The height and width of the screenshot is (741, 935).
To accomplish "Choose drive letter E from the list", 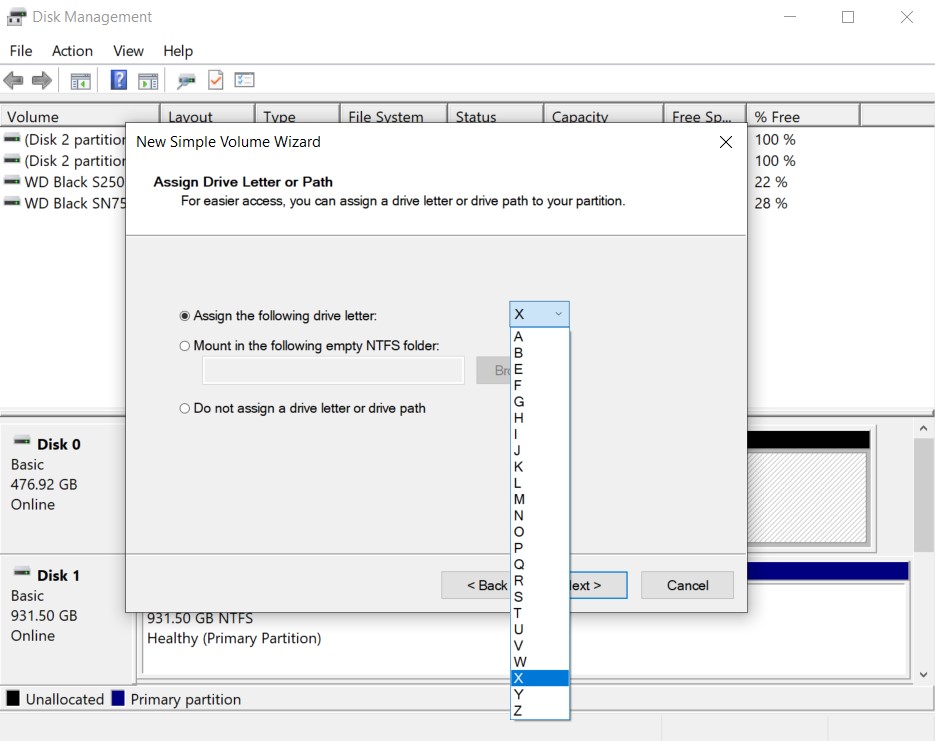I will coord(540,369).
